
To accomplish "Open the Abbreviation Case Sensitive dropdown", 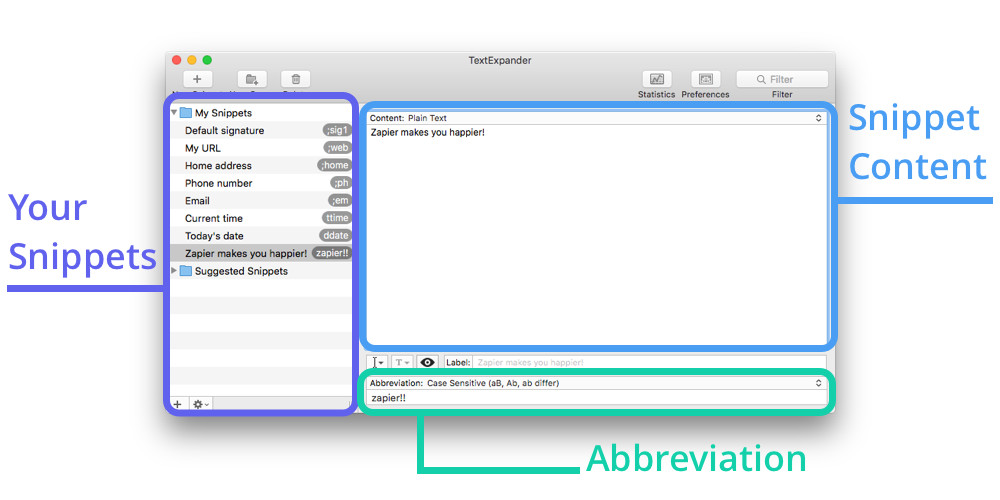I will point(597,383).
